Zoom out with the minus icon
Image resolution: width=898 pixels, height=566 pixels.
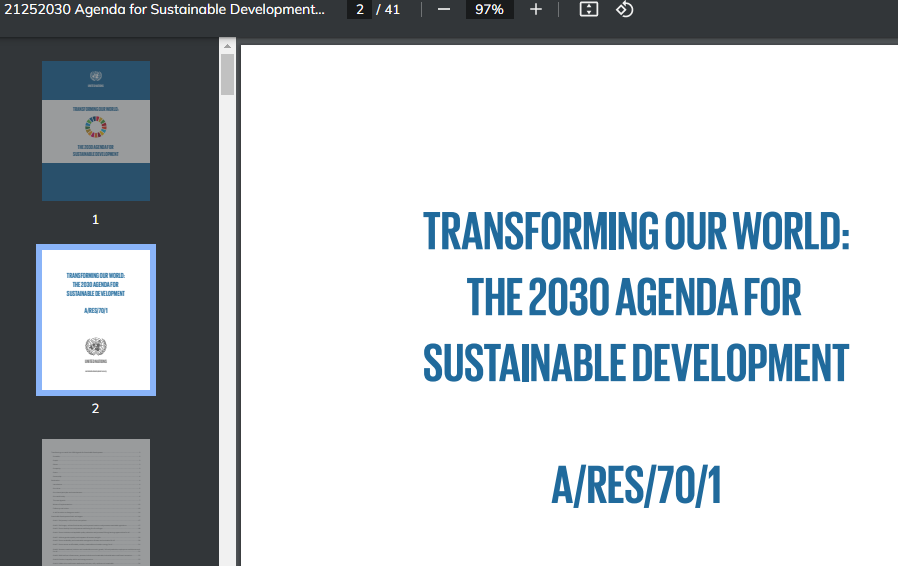[444, 10]
